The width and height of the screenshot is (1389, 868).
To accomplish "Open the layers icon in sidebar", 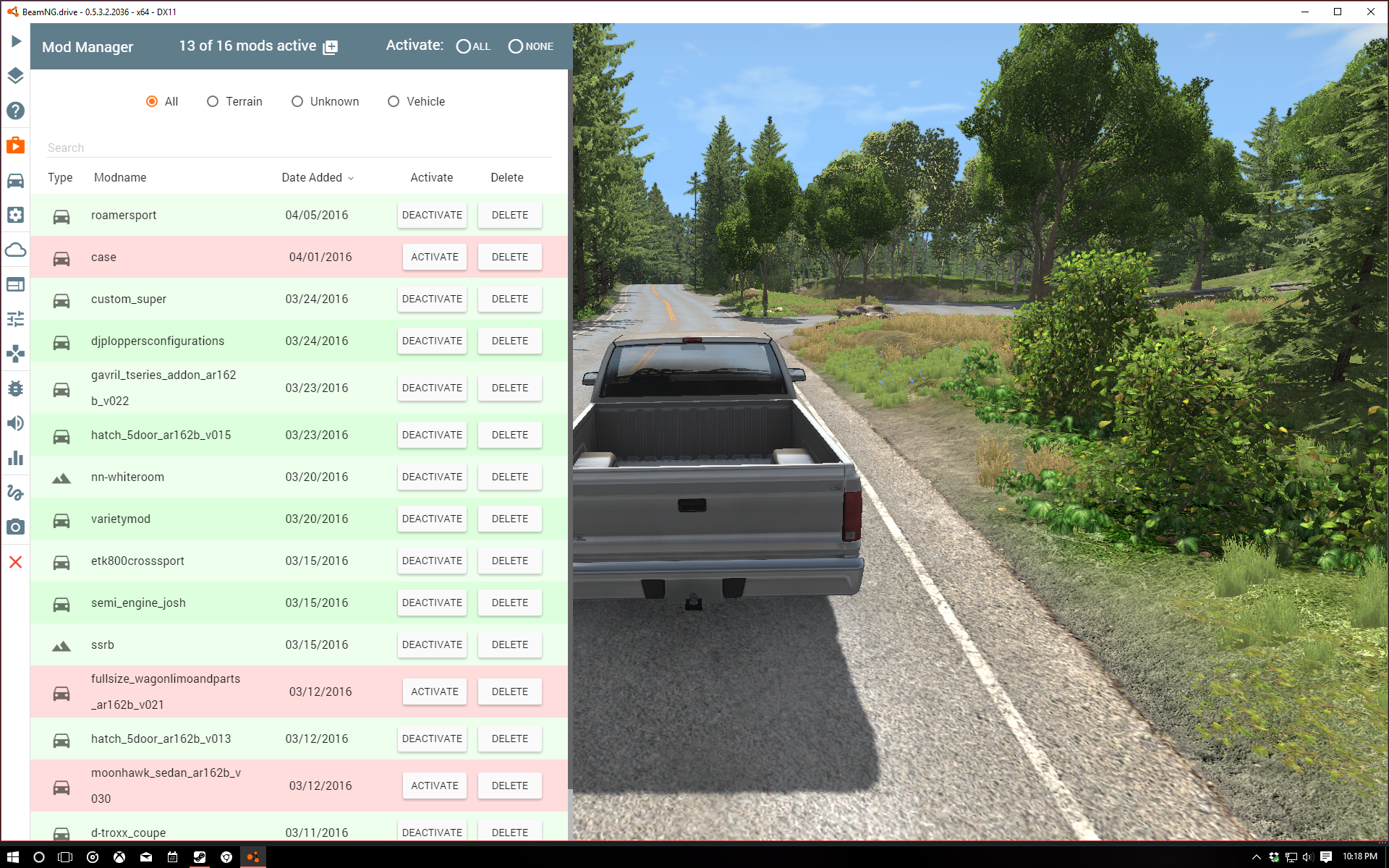I will tap(16, 76).
